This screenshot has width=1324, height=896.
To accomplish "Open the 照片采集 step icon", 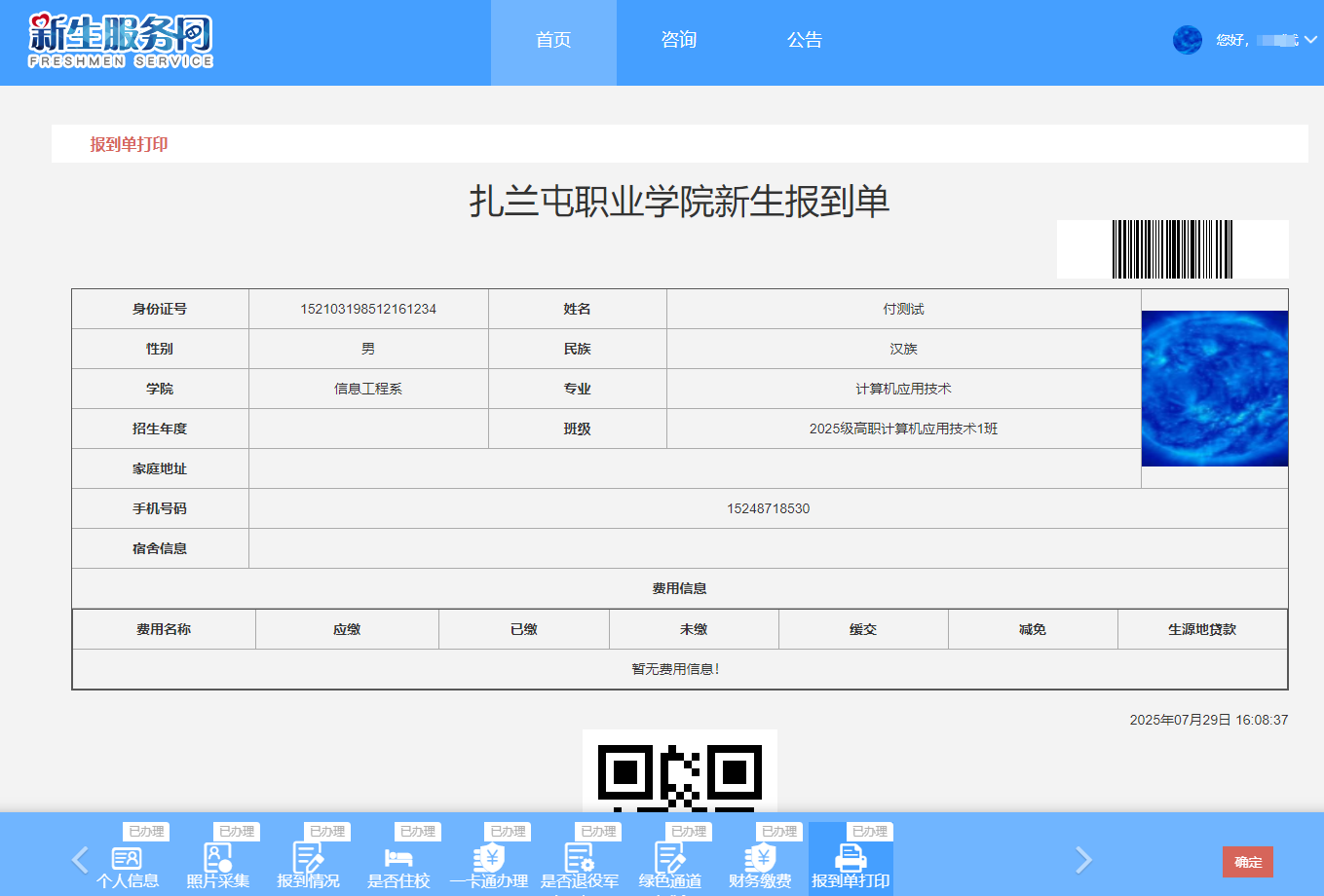I will [218, 858].
